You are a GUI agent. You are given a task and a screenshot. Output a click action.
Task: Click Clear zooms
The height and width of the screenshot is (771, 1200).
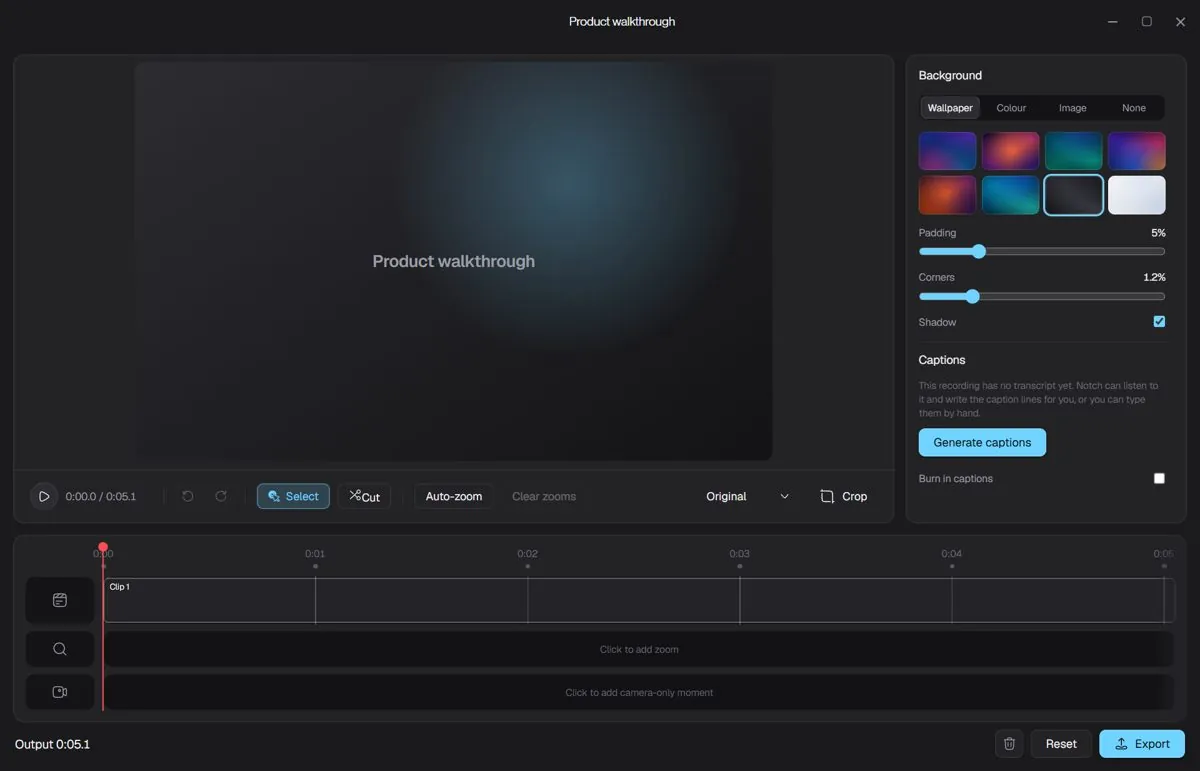point(544,496)
